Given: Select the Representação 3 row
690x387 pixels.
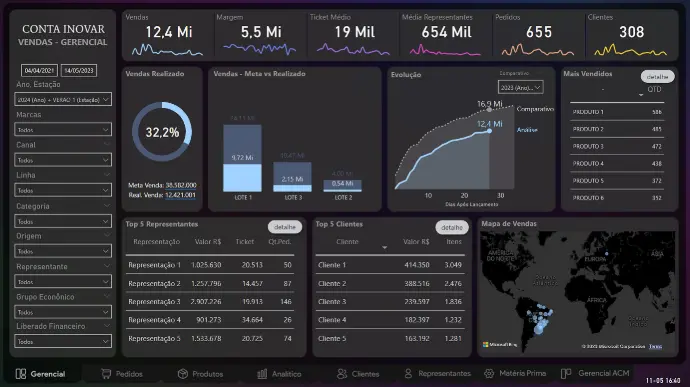Looking at the screenshot, I should (210, 302).
